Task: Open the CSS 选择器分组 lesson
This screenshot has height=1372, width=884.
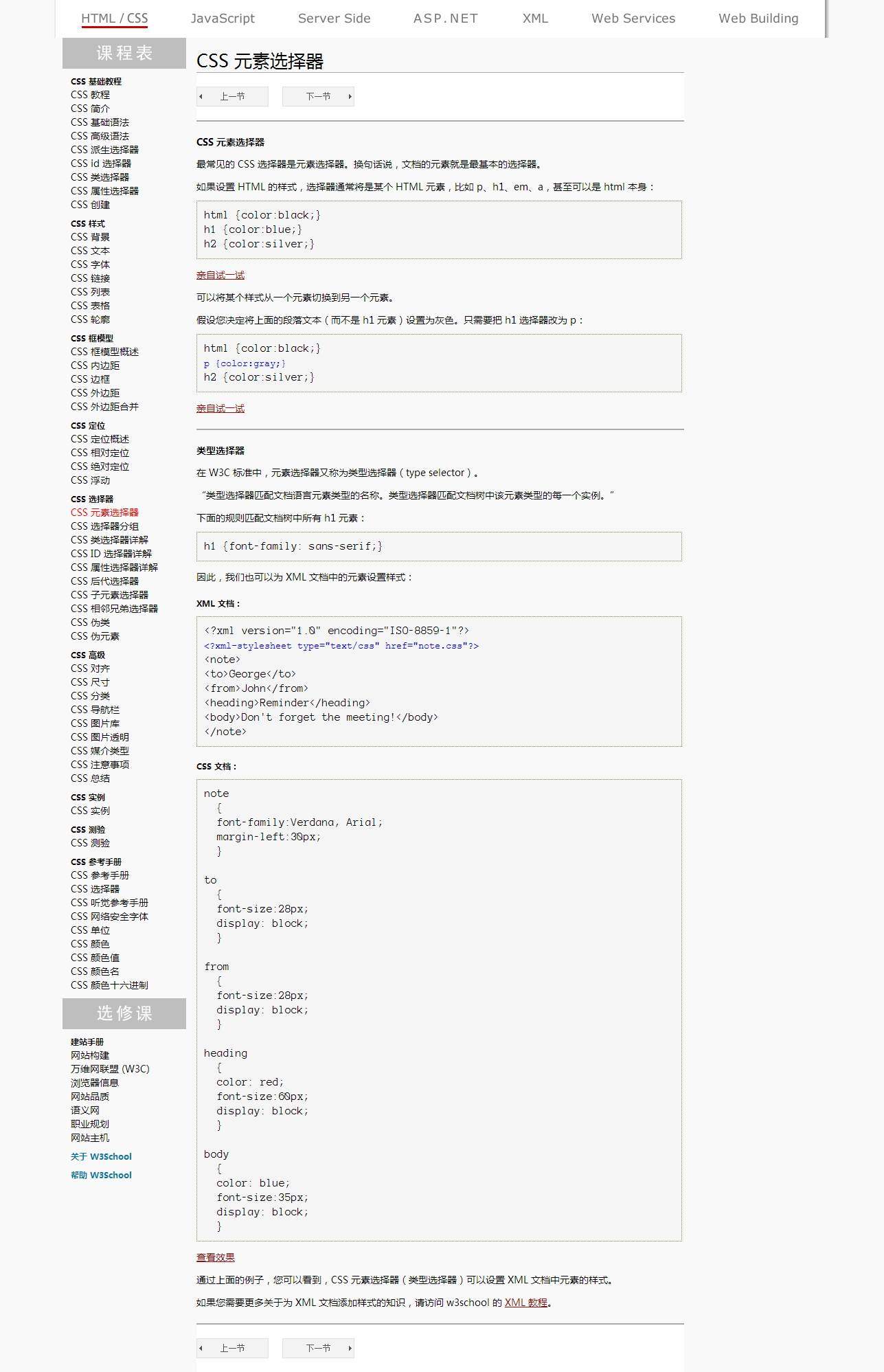Action: (x=104, y=526)
